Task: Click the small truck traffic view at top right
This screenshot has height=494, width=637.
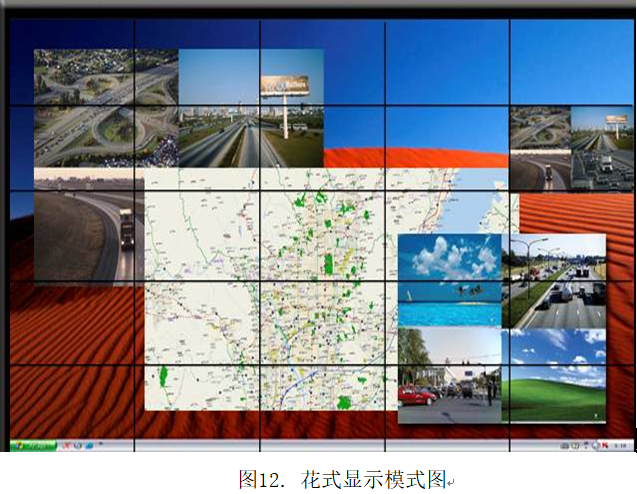Action: (x=601, y=148)
